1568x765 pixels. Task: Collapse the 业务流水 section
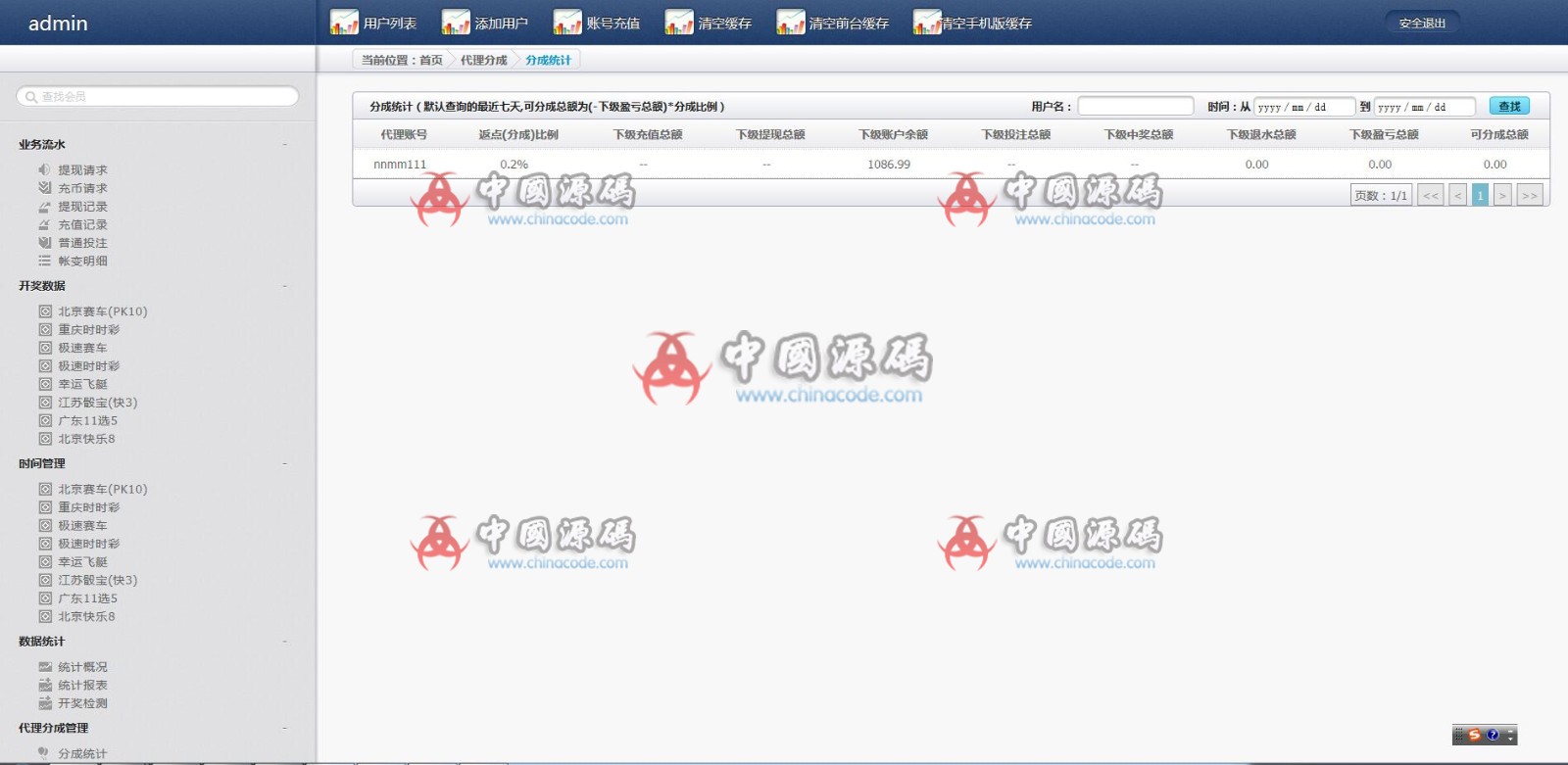[x=285, y=144]
